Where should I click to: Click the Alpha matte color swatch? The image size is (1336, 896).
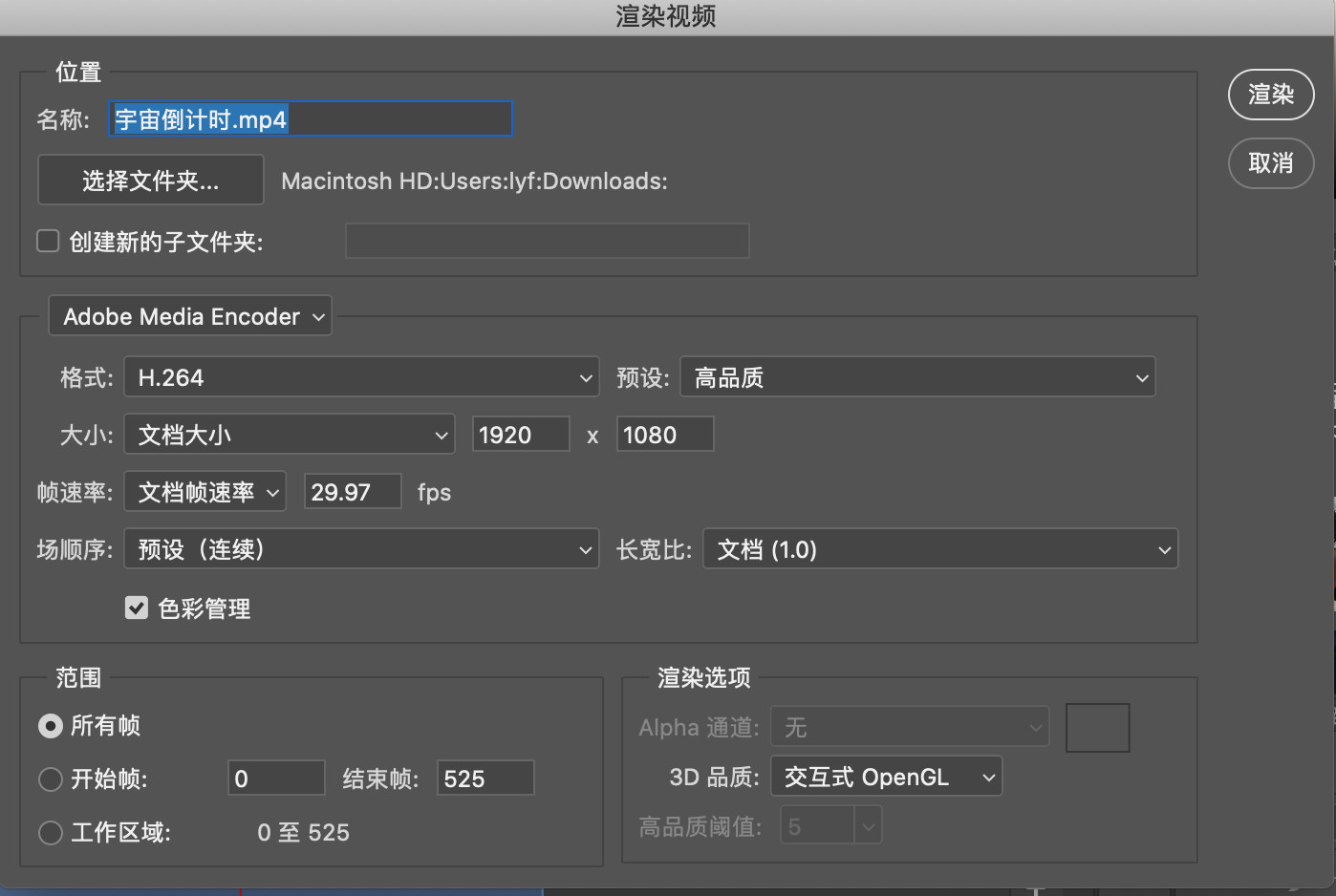click(1097, 728)
